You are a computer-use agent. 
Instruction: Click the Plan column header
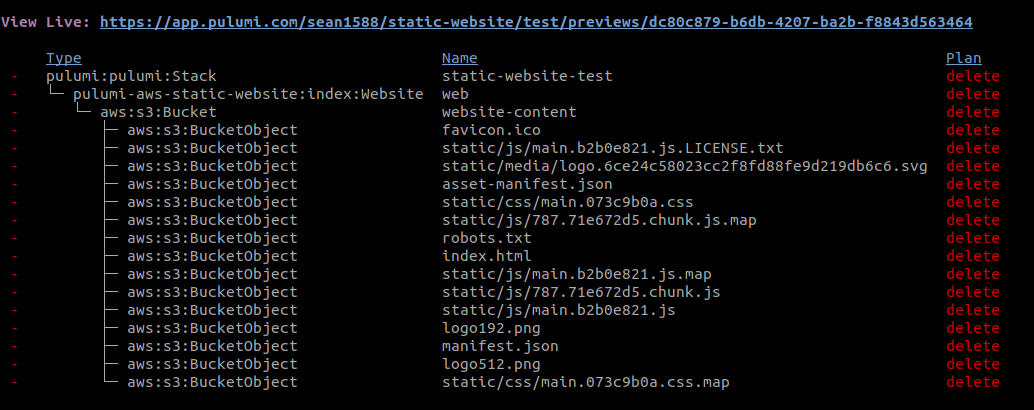[963, 58]
